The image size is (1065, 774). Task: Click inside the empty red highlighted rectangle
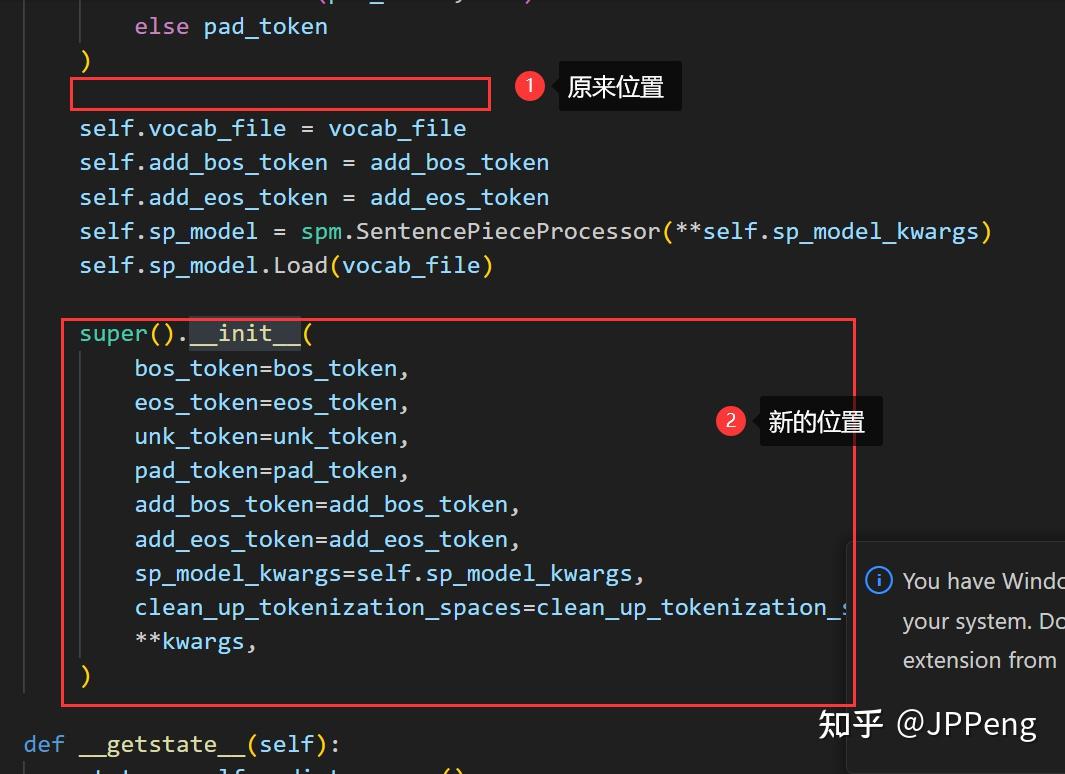(x=280, y=93)
